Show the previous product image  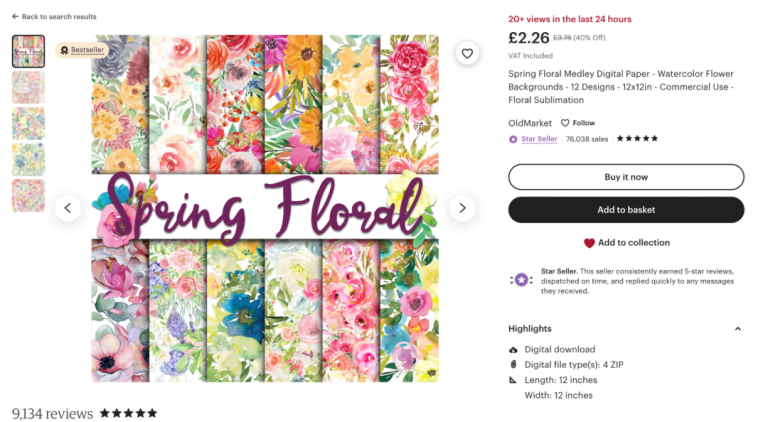[68, 208]
